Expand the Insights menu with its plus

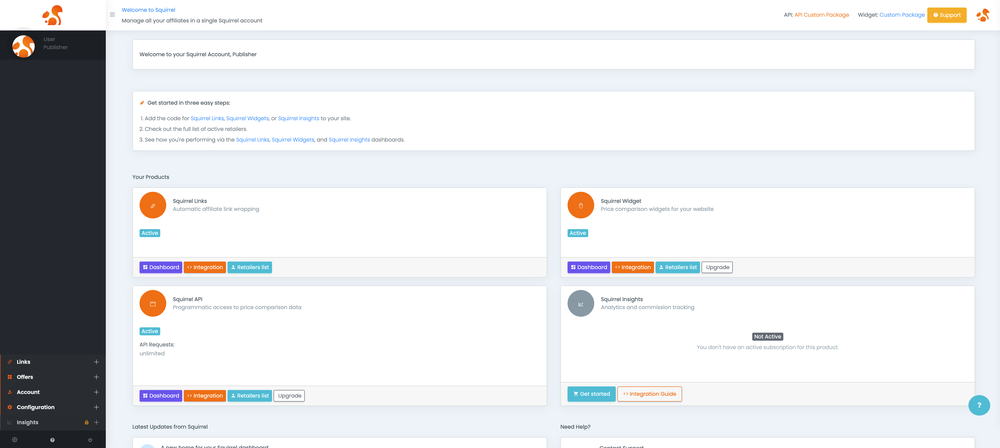click(96, 422)
